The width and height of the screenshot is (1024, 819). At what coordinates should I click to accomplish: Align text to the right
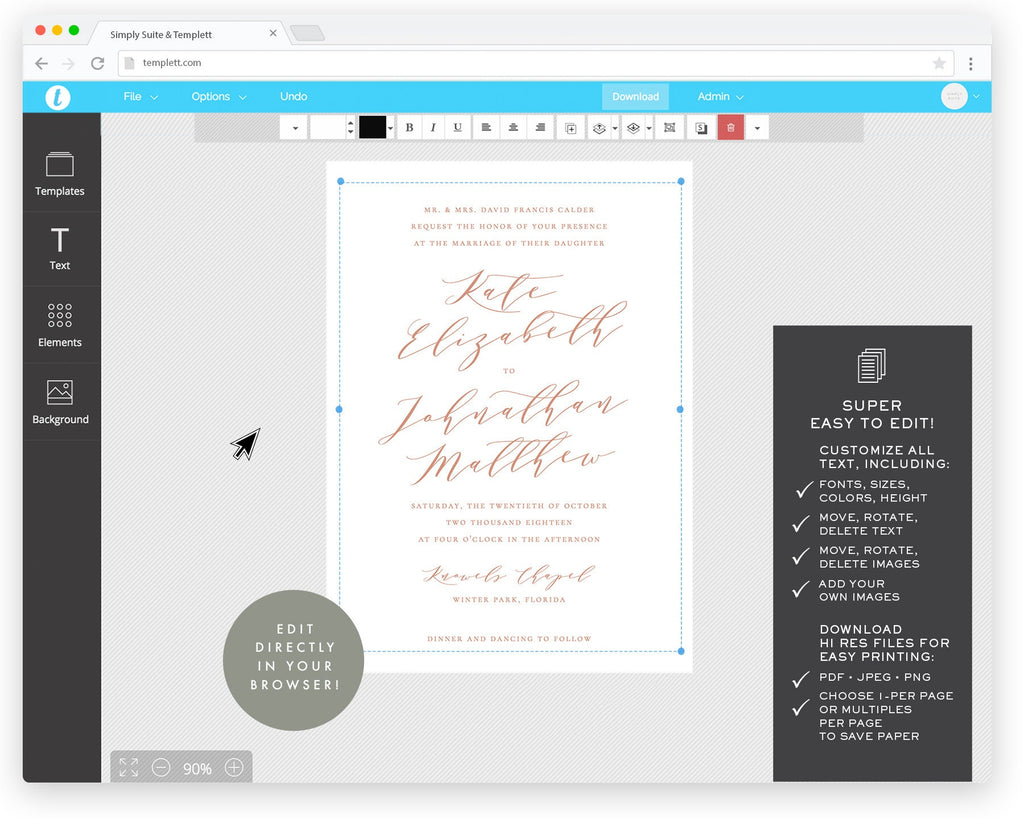pos(540,127)
